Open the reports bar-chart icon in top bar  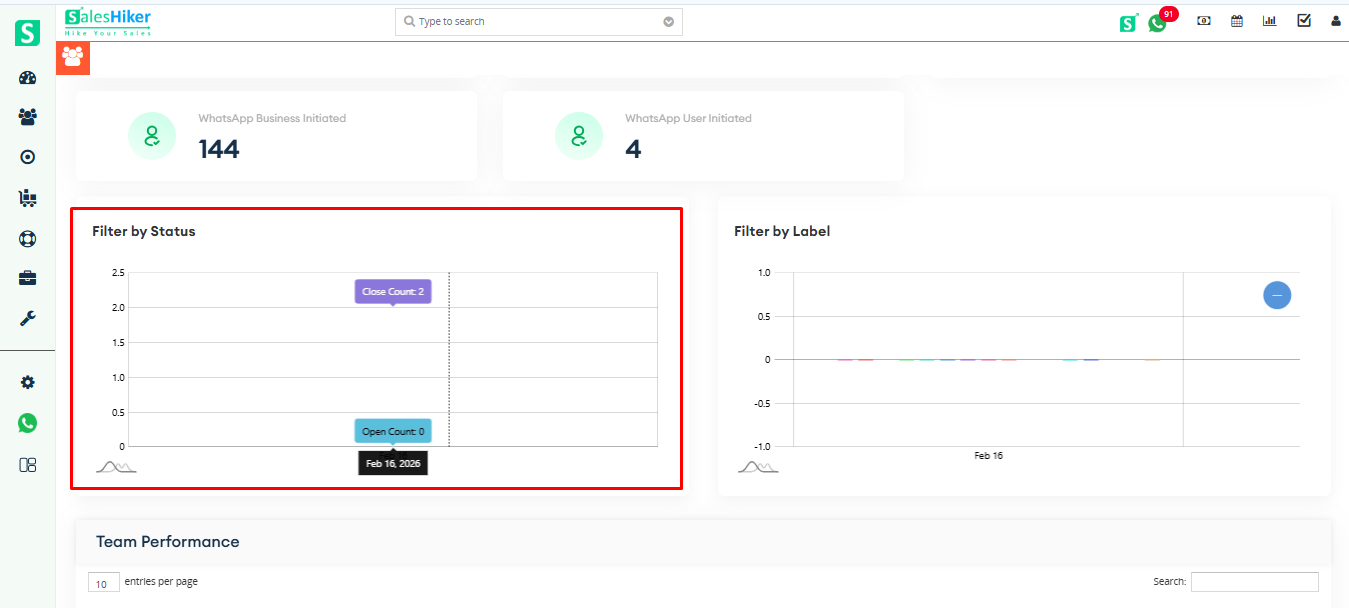(x=1269, y=20)
